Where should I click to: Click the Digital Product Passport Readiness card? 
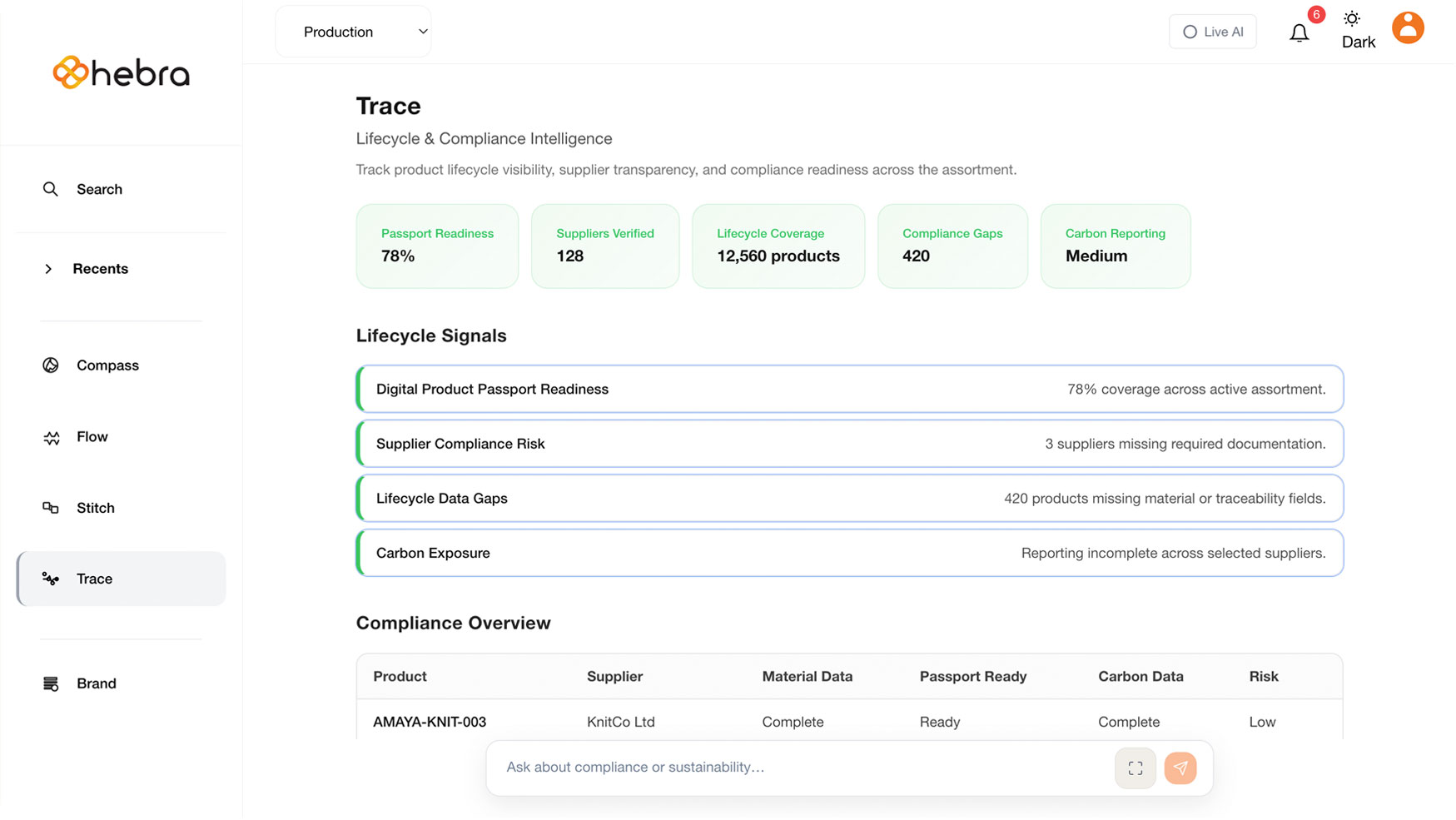(849, 389)
